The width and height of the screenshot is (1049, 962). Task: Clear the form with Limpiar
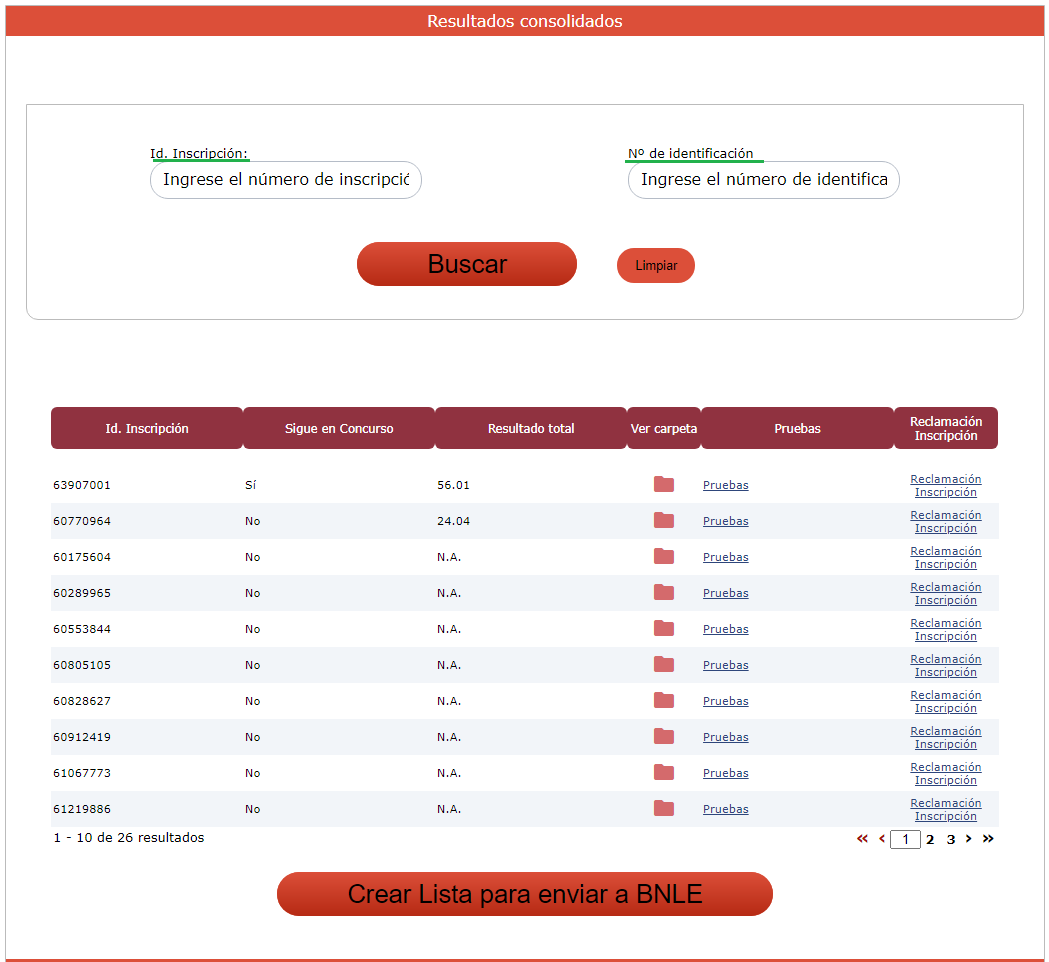pos(656,266)
